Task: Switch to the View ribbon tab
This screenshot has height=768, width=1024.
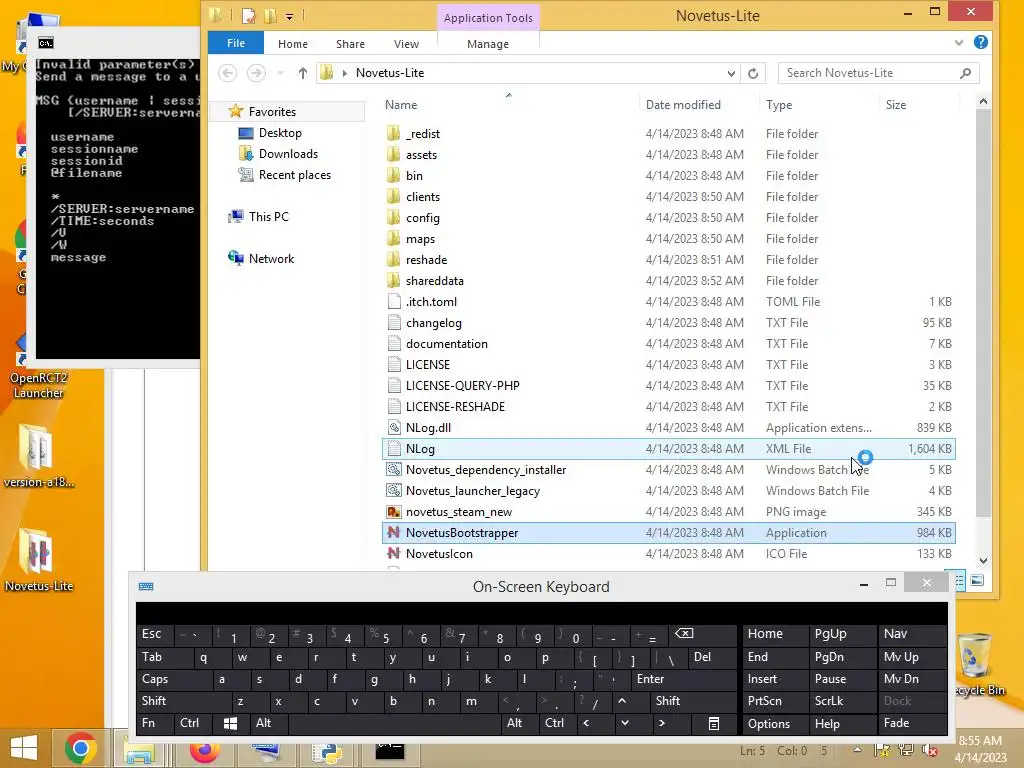Action: [406, 44]
